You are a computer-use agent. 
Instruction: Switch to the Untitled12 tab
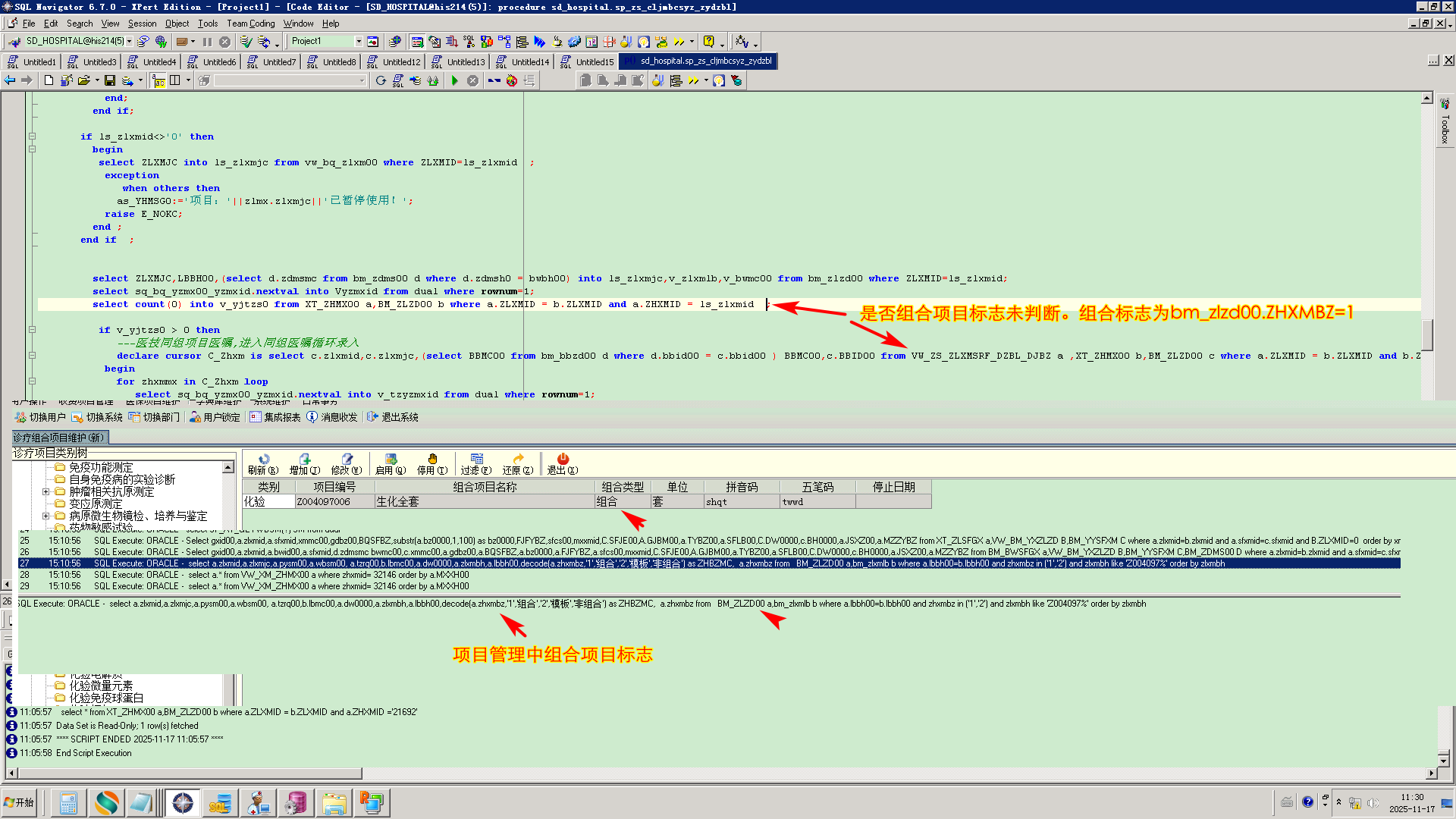coord(400,62)
